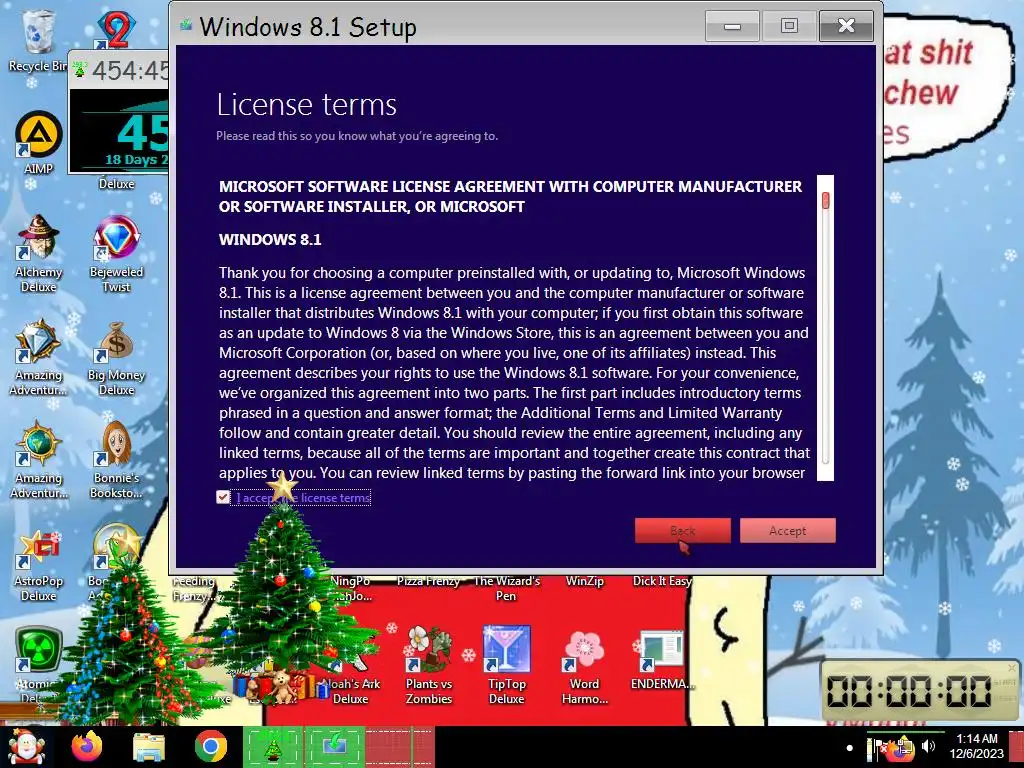This screenshot has height=768, width=1024.
Task: Tick the 'I accept the license terms' checkbox
Action: click(x=223, y=498)
